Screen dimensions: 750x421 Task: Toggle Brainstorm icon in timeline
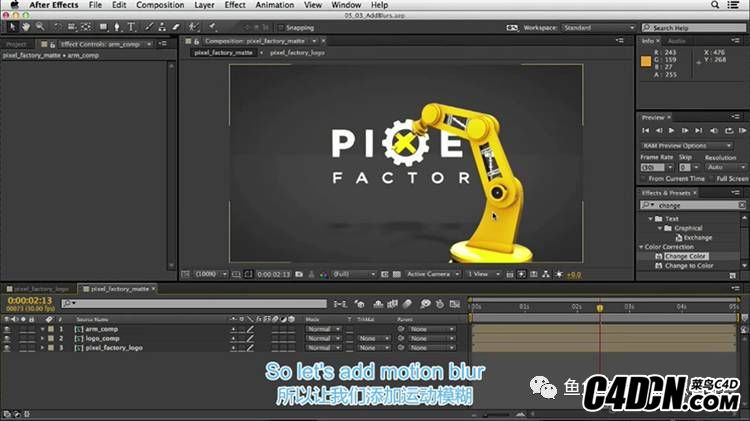click(x=425, y=304)
